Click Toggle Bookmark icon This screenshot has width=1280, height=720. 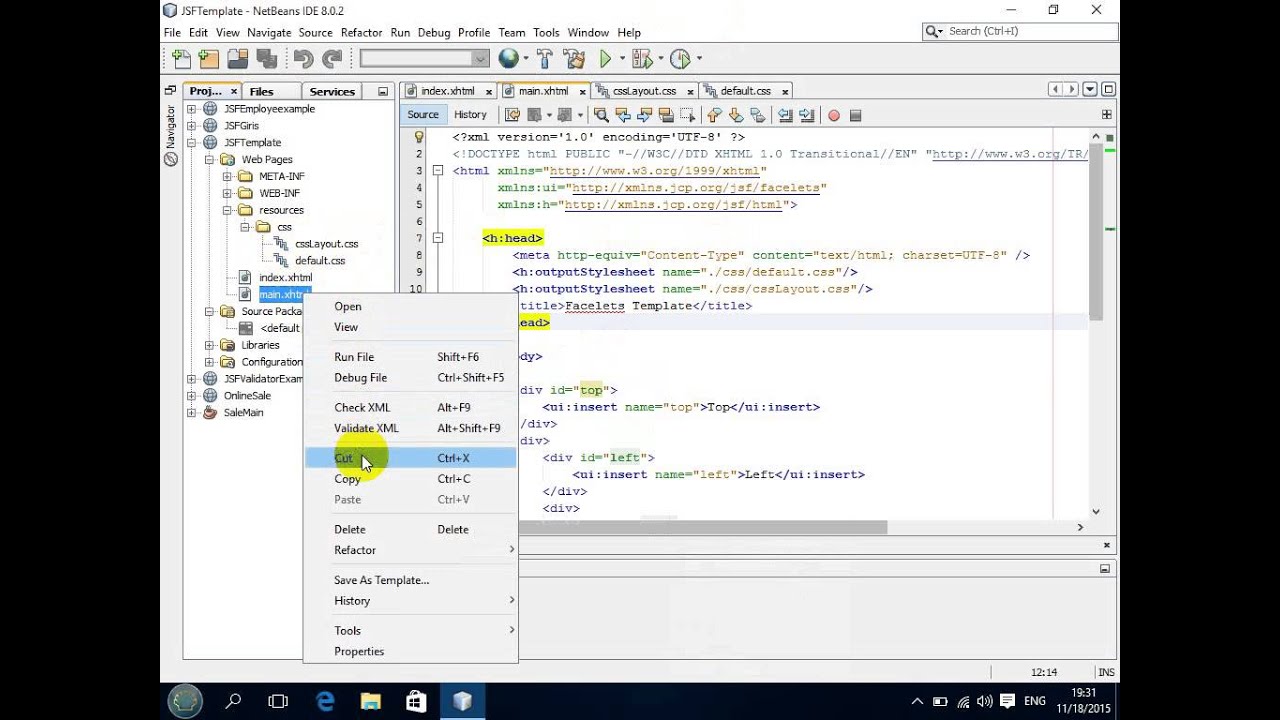pos(758,115)
